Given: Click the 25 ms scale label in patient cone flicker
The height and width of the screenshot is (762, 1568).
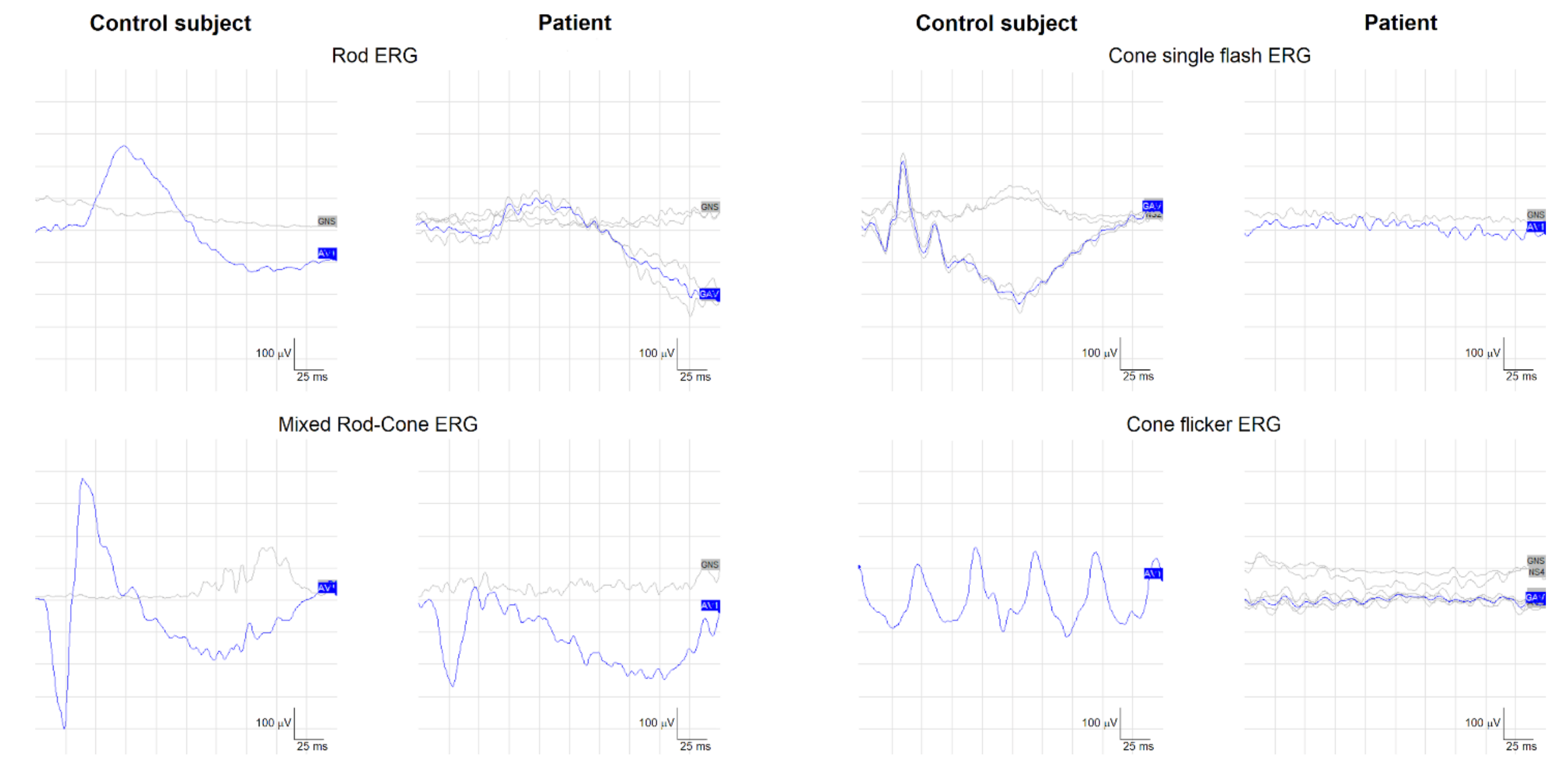Looking at the screenshot, I should pyautogui.click(x=1521, y=746).
